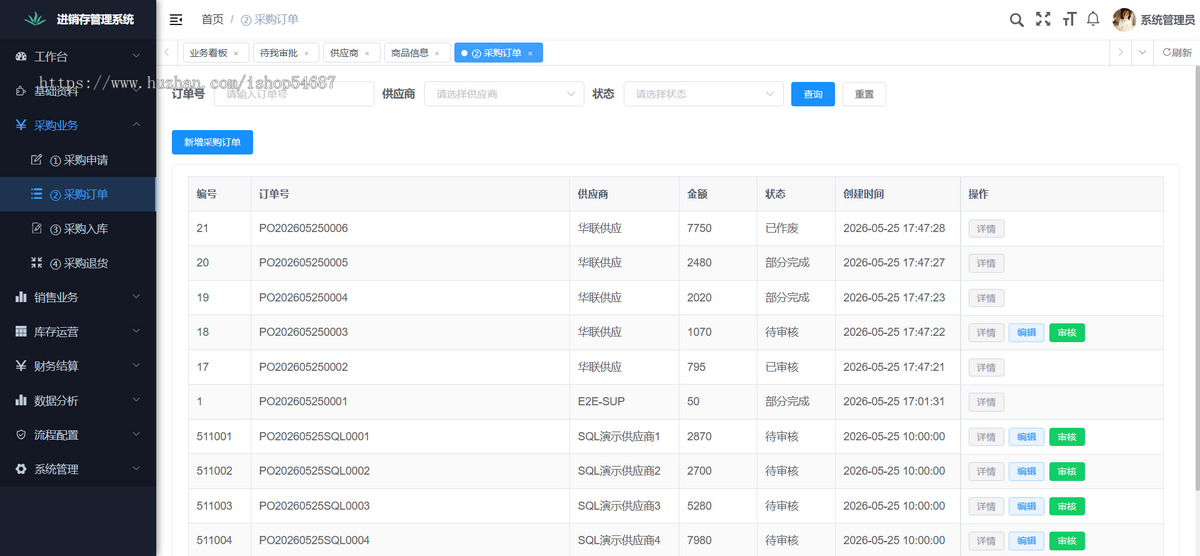The width and height of the screenshot is (1200, 556).
Task: Open 详情 for order PO202605250006
Action: tap(986, 229)
